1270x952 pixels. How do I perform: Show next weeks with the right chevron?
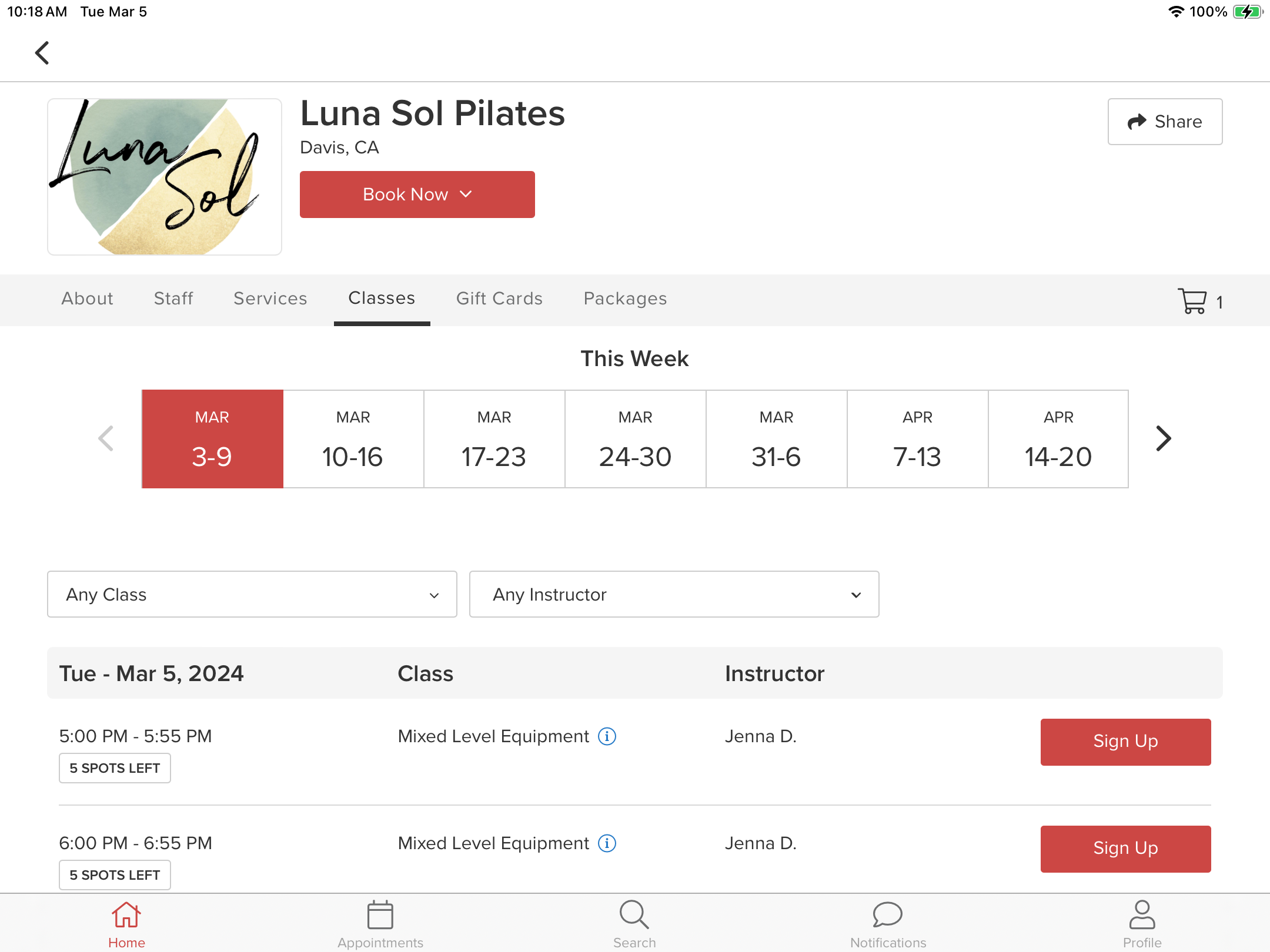pyautogui.click(x=1164, y=438)
